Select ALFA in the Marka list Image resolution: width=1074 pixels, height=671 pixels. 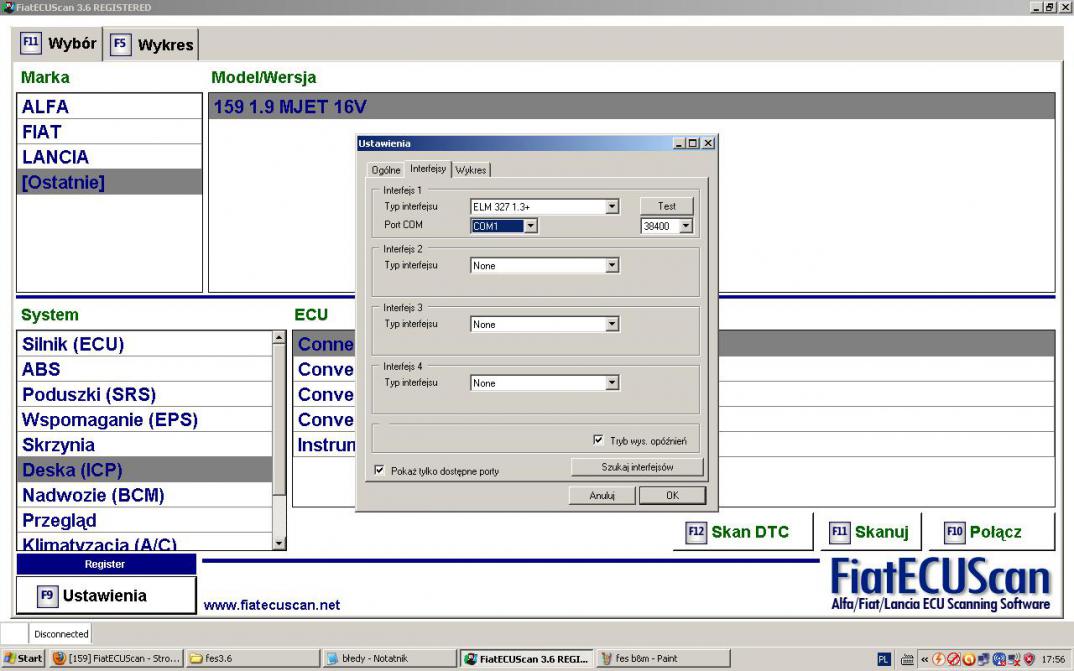coord(110,107)
